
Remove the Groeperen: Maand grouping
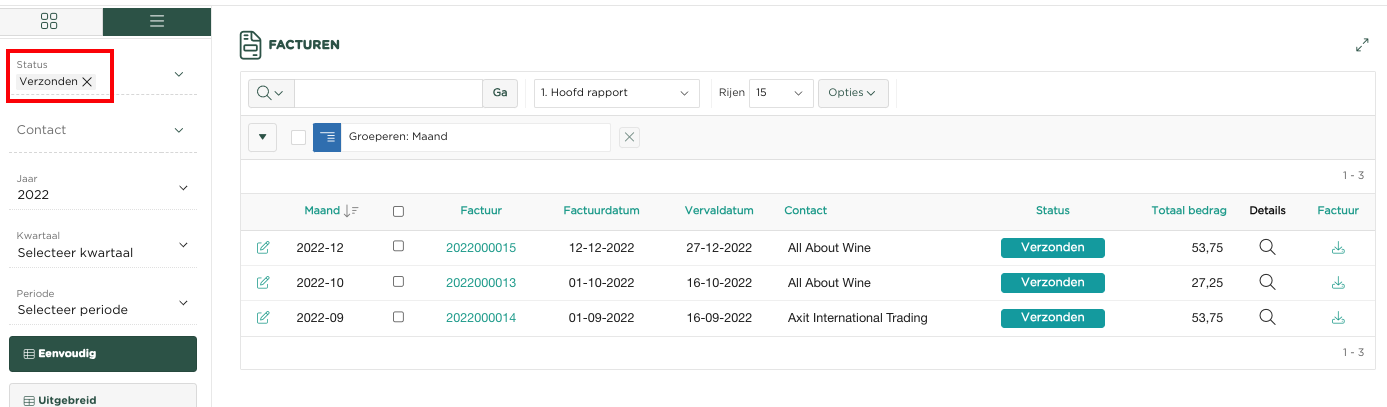click(629, 137)
